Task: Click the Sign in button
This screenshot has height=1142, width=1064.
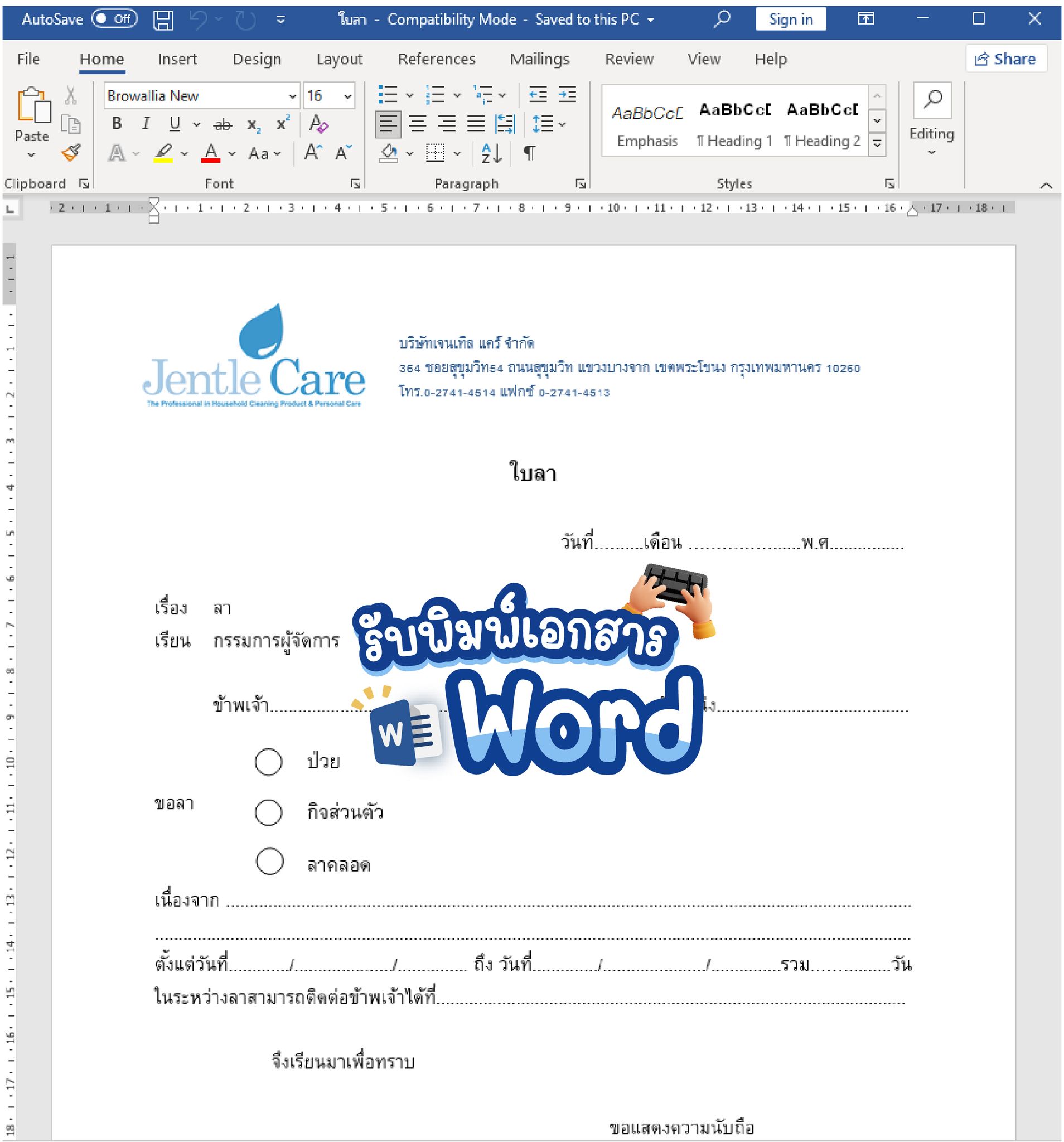Action: pyautogui.click(x=790, y=20)
